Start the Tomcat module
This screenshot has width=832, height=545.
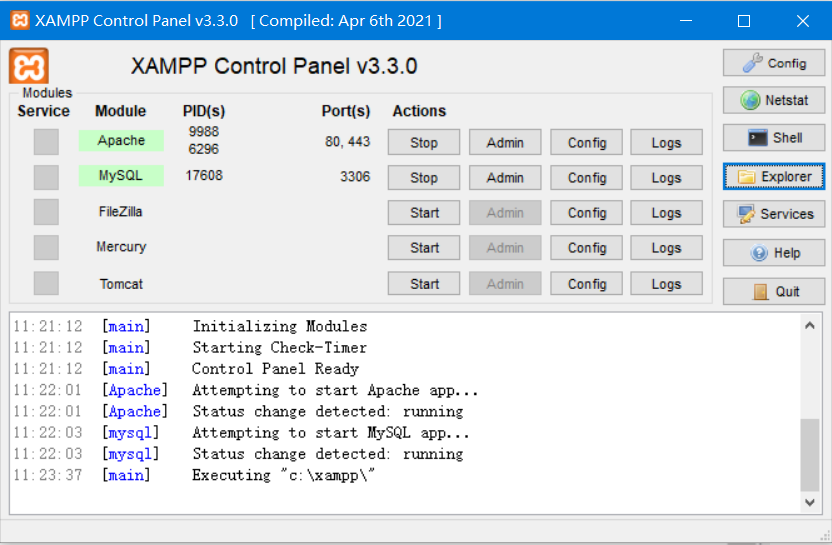tap(423, 283)
